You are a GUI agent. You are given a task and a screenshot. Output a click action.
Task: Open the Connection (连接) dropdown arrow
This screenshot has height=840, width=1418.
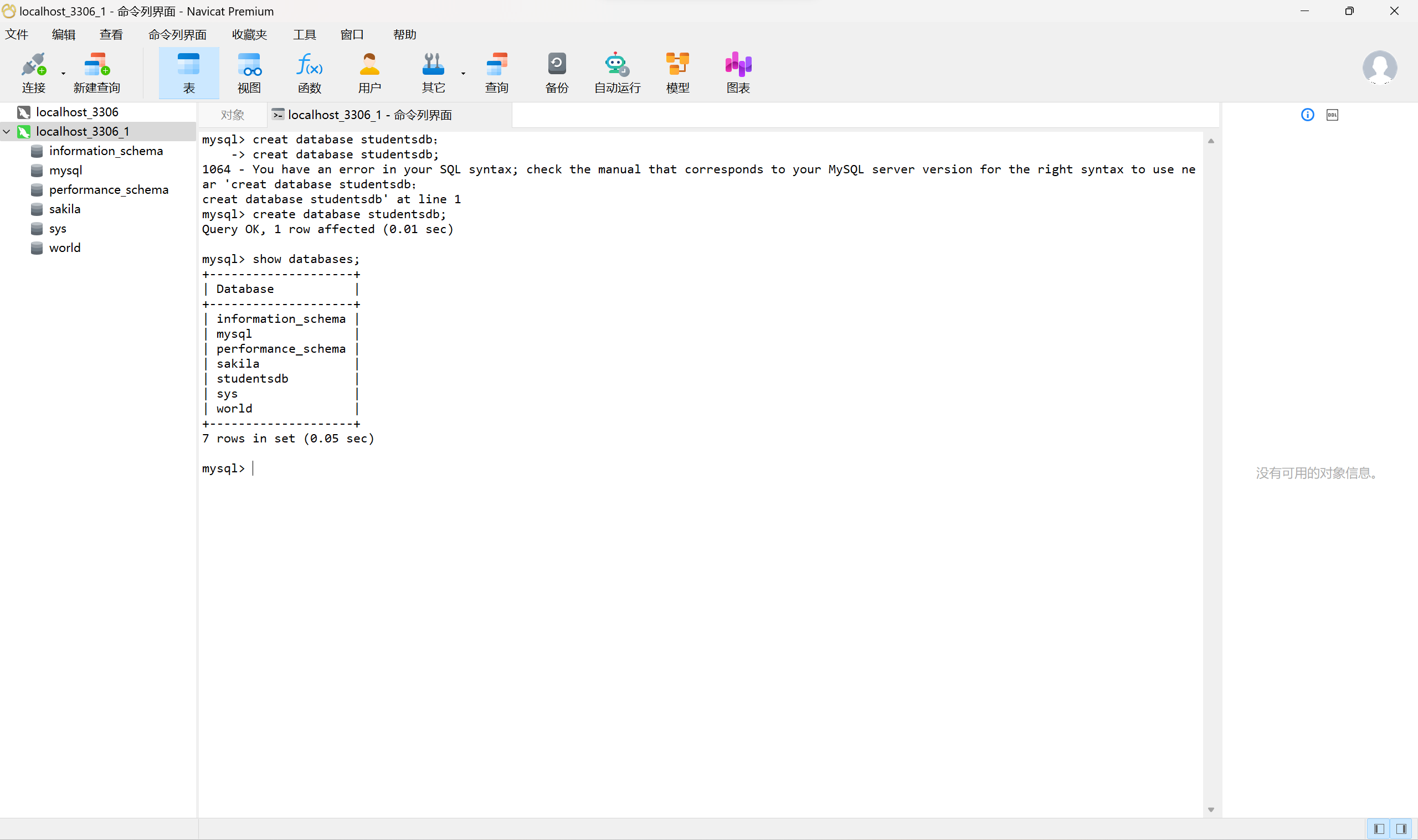click(x=63, y=74)
